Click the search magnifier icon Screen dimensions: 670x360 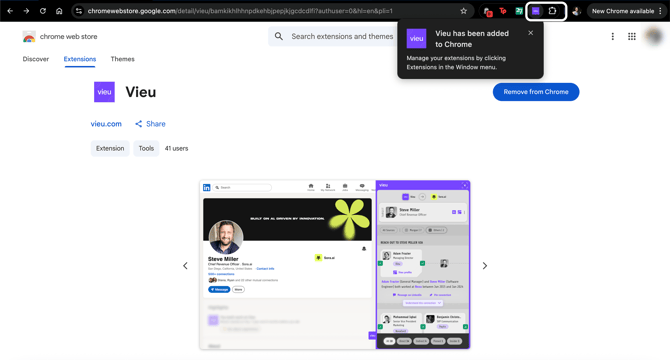click(279, 36)
